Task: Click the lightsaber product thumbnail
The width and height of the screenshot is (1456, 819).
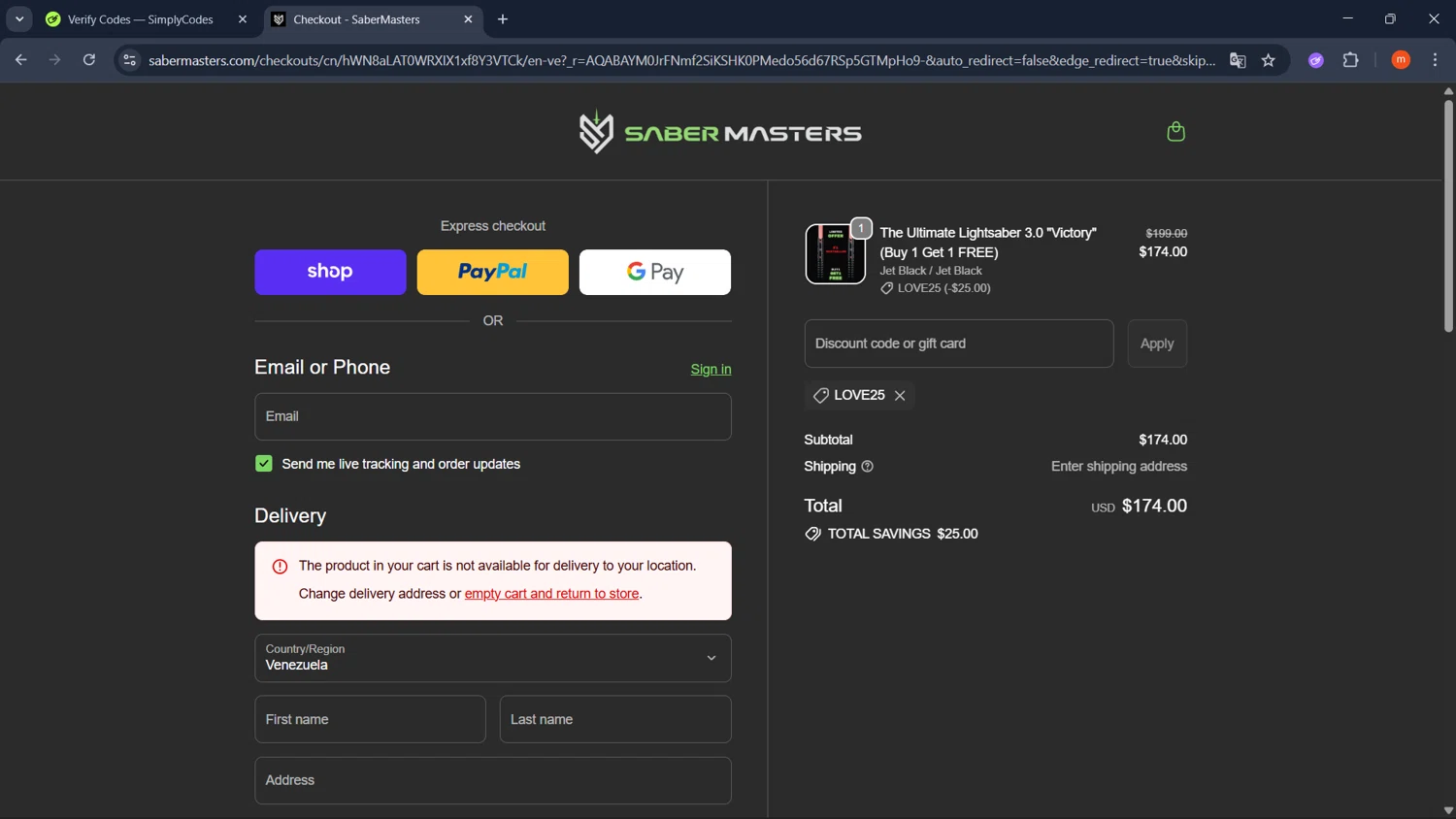Action: click(836, 253)
